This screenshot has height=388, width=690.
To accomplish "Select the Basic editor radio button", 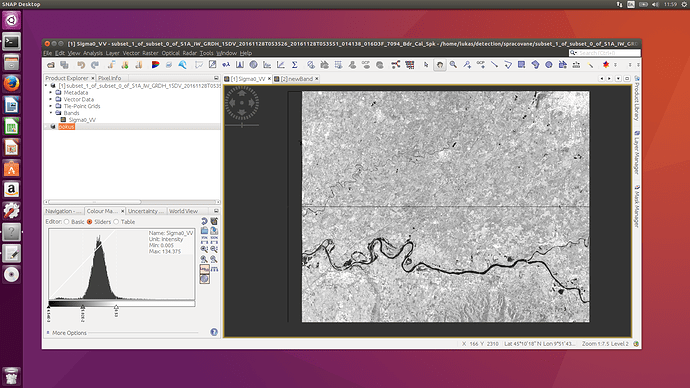I will coord(66,222).
